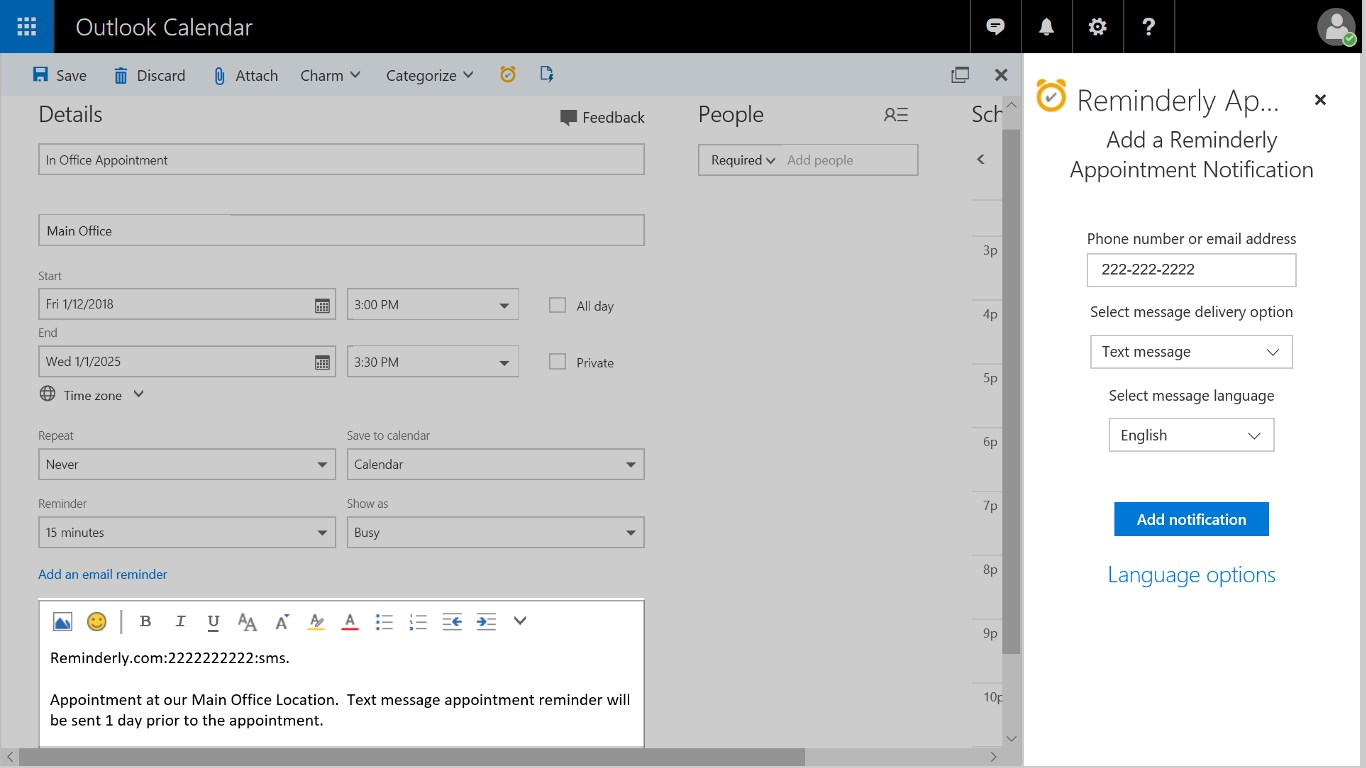Click the Reminderly.com:2222222222:sms. text line

170,658
